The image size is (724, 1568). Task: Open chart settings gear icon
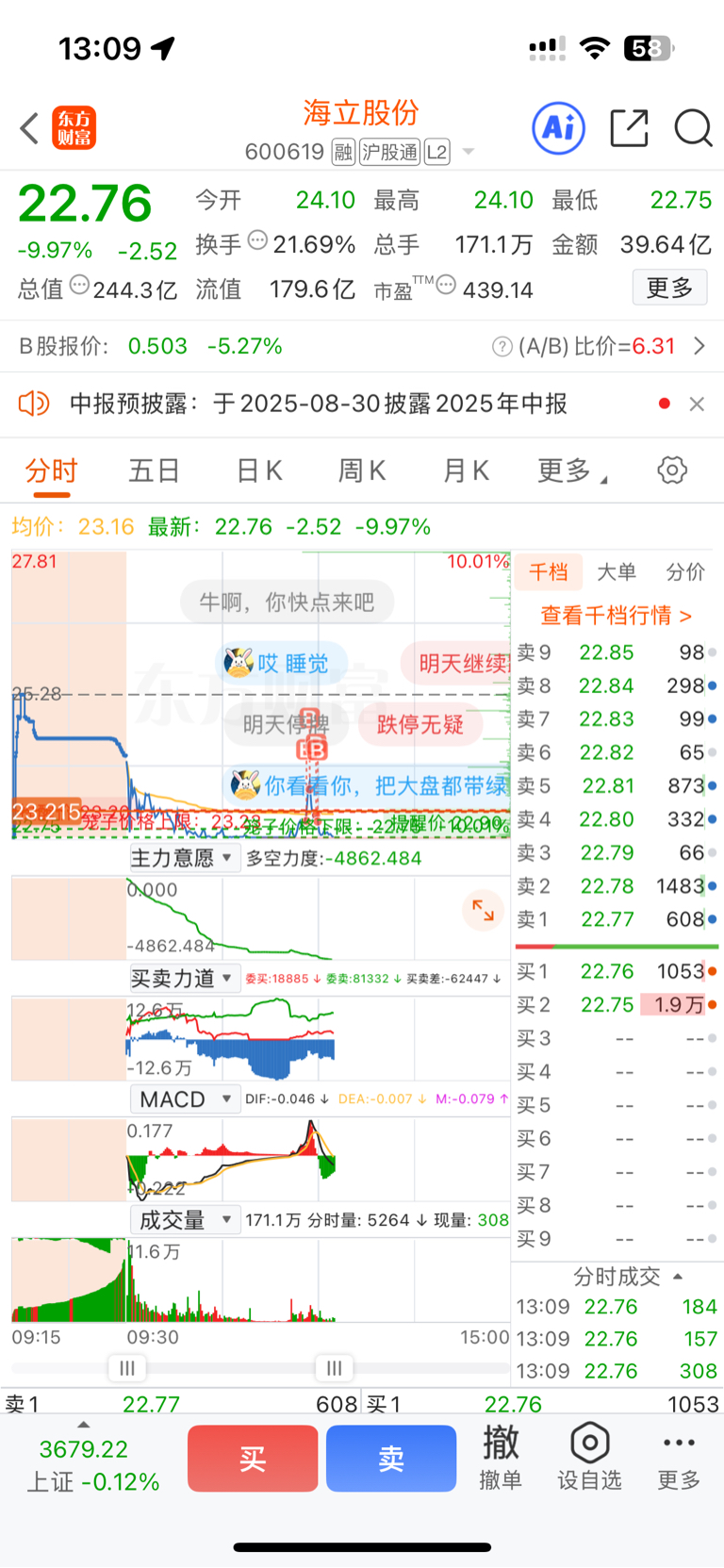click(x=672, y=470)
